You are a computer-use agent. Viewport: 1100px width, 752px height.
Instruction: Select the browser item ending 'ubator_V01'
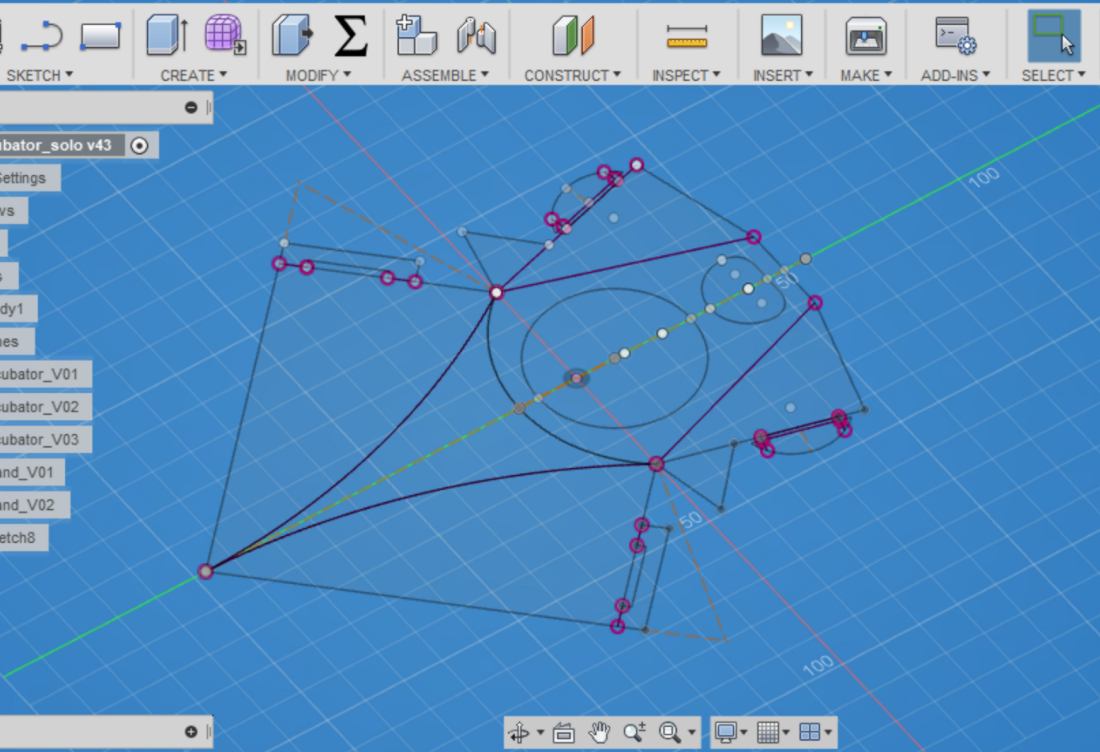(x=46, y=374)
